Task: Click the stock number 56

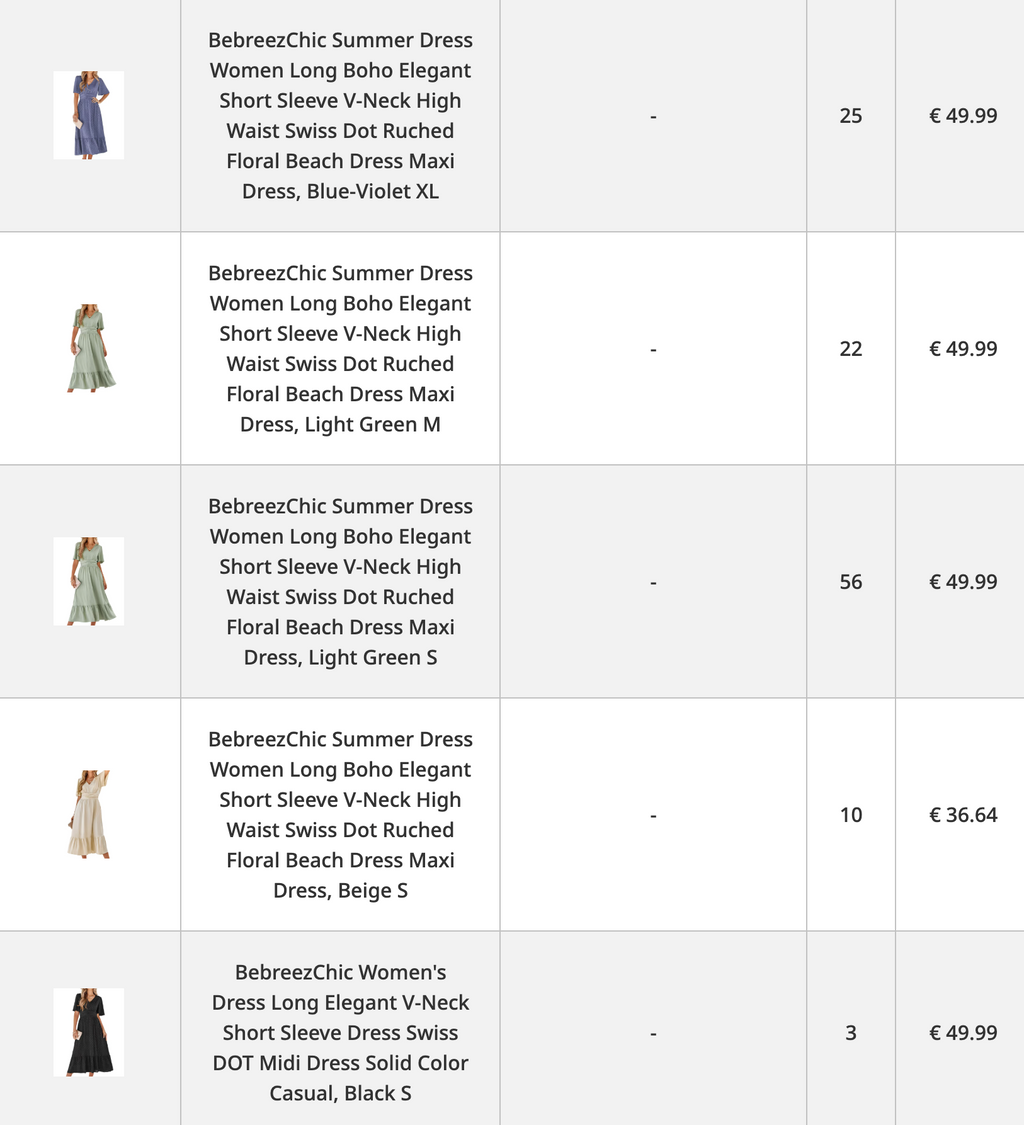Action: [851, 582]
